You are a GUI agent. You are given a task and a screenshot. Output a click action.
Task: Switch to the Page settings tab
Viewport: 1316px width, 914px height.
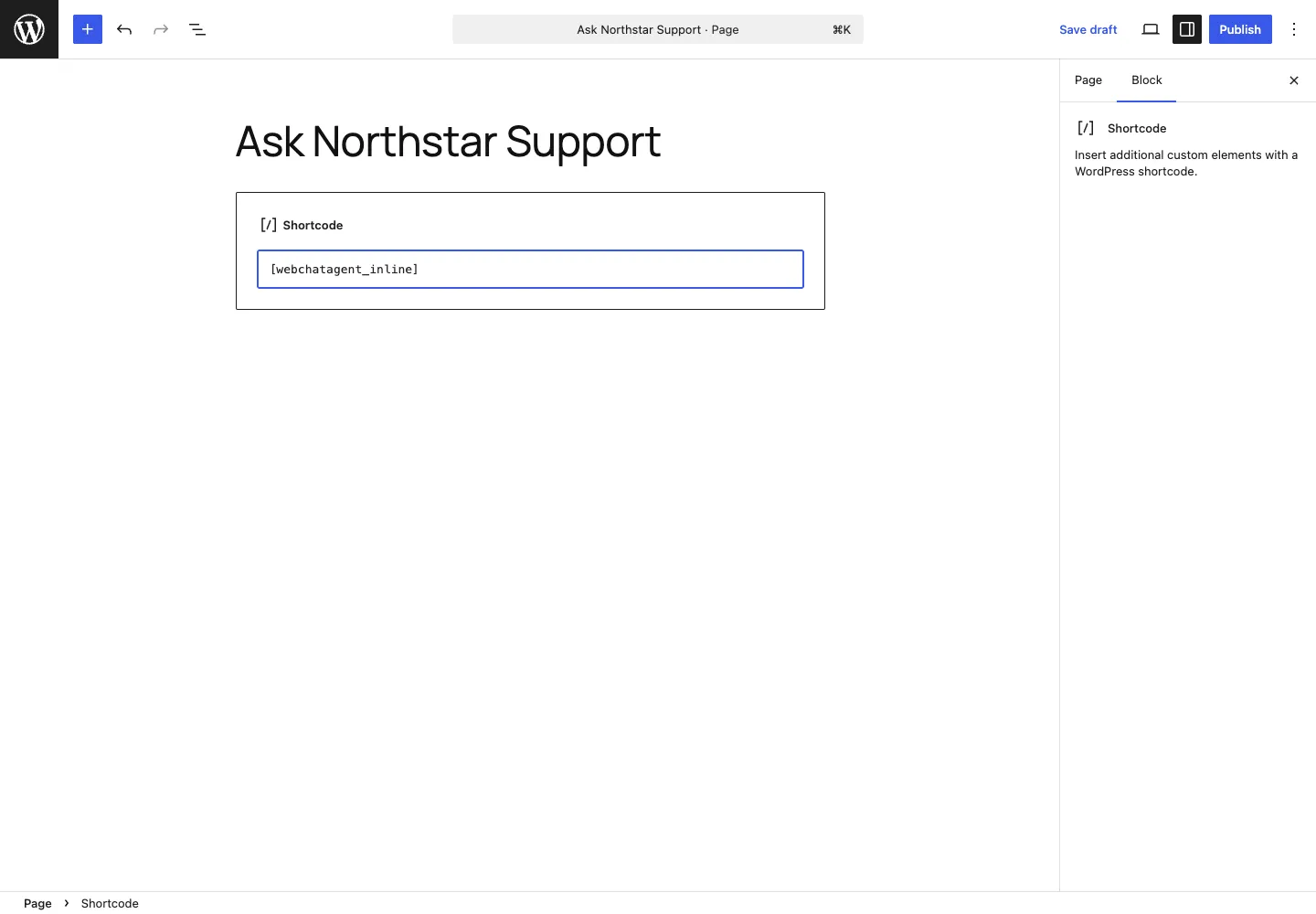[x=1088, y=80]
